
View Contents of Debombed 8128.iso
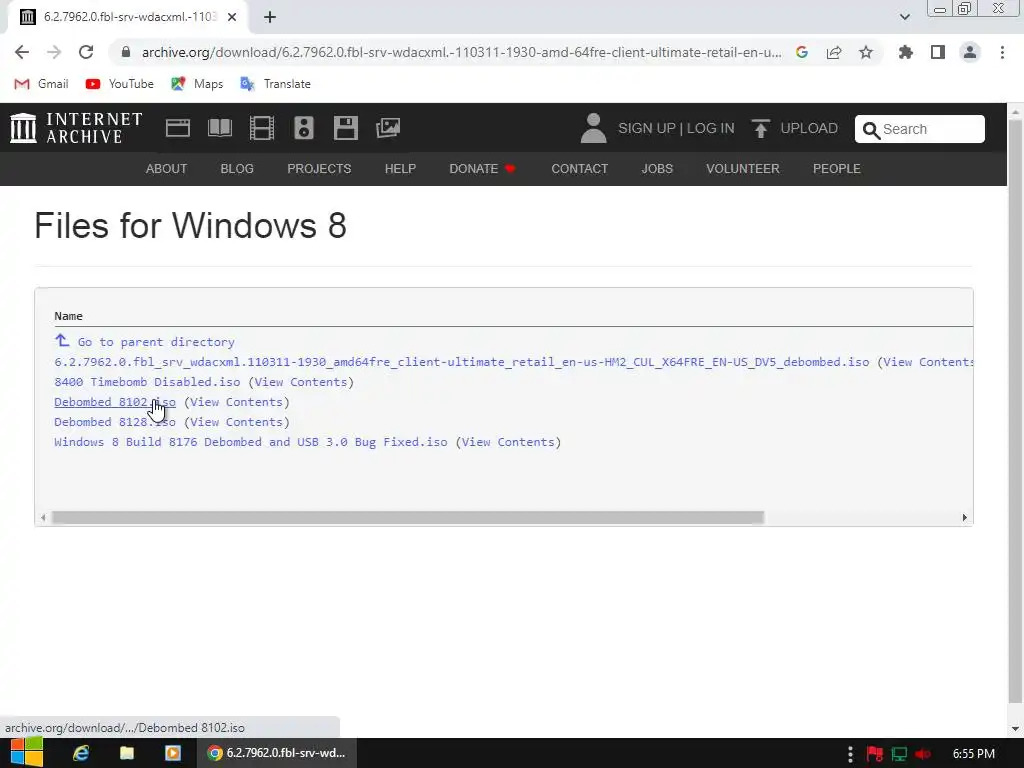236,422
